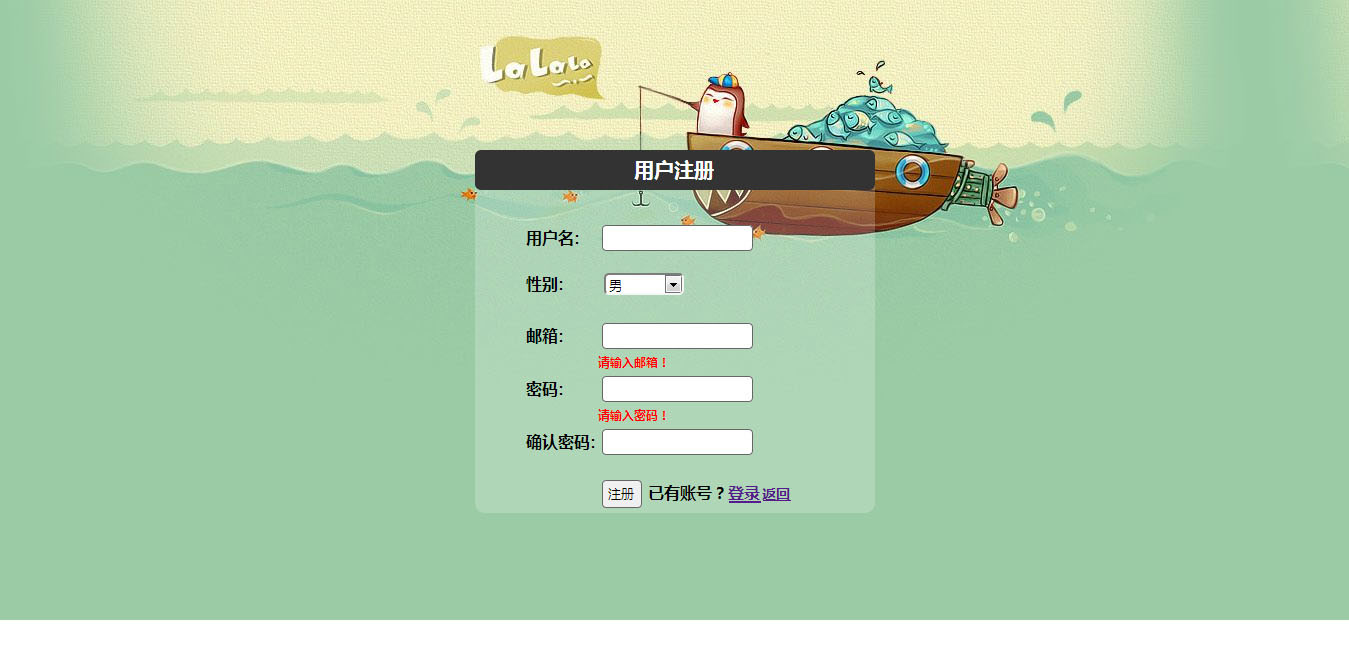Image resolution: width=1349 pixels, height=663 pixels.
Task: Focus the 密码 password field
Action: pos(677,389)
